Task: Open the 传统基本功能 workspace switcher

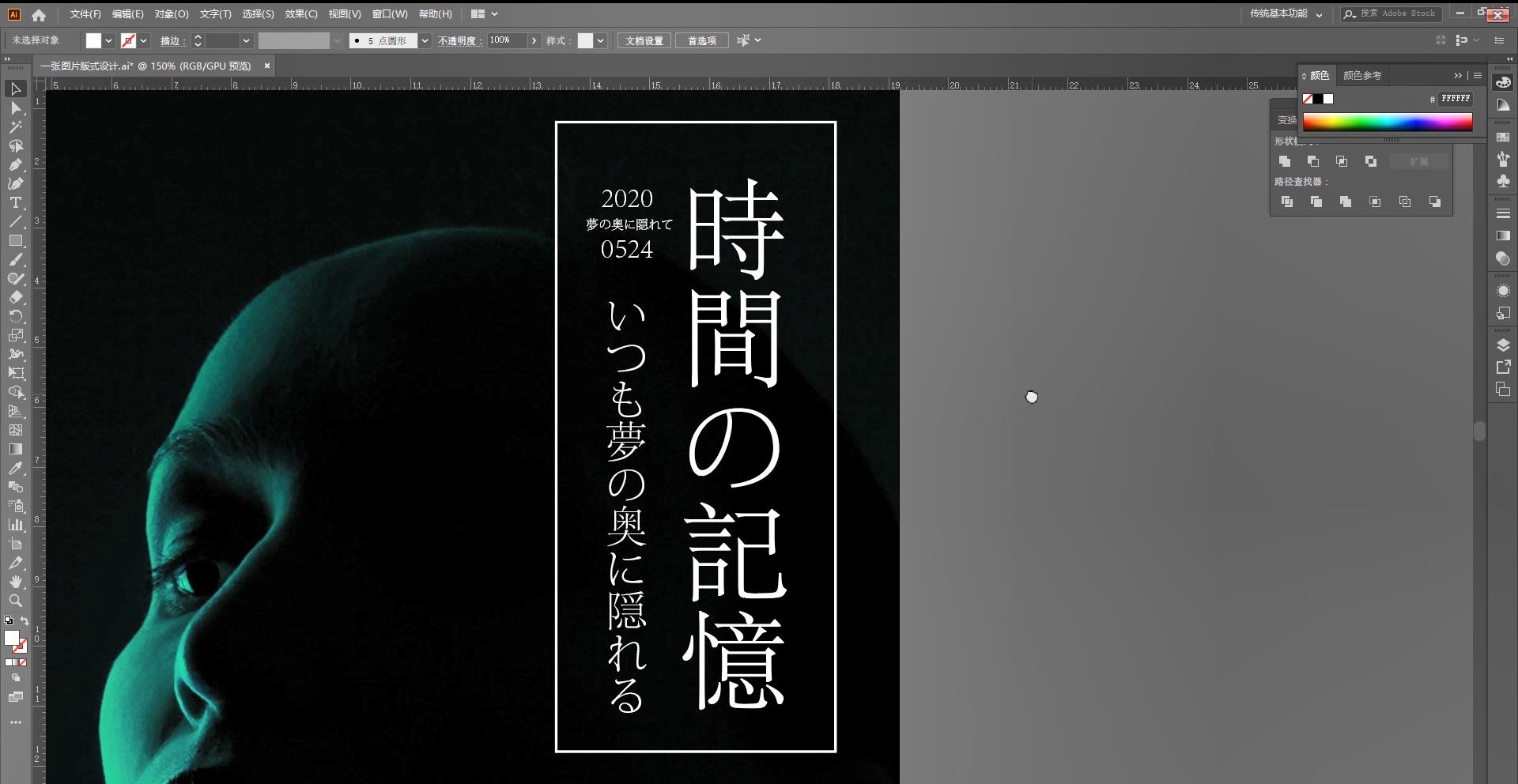Action: 1286,14
